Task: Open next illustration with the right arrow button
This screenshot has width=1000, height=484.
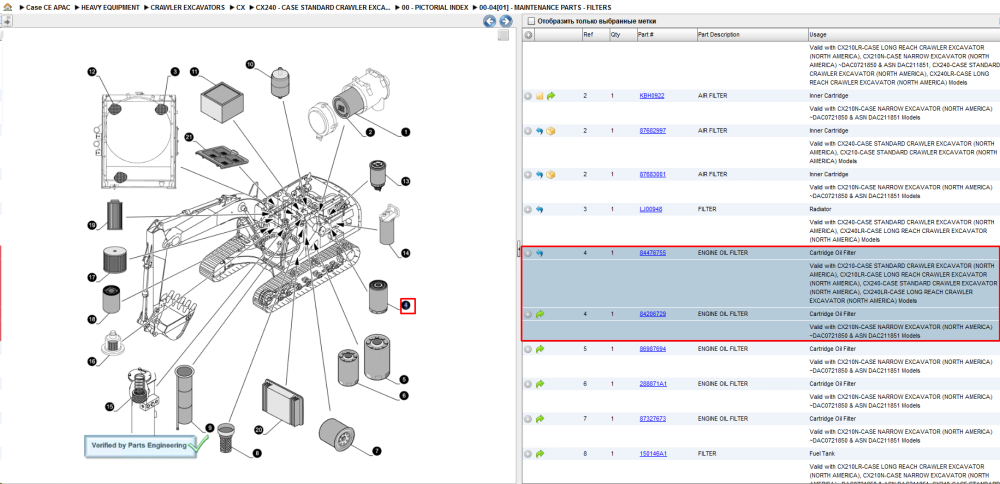Action: (505, 22)
